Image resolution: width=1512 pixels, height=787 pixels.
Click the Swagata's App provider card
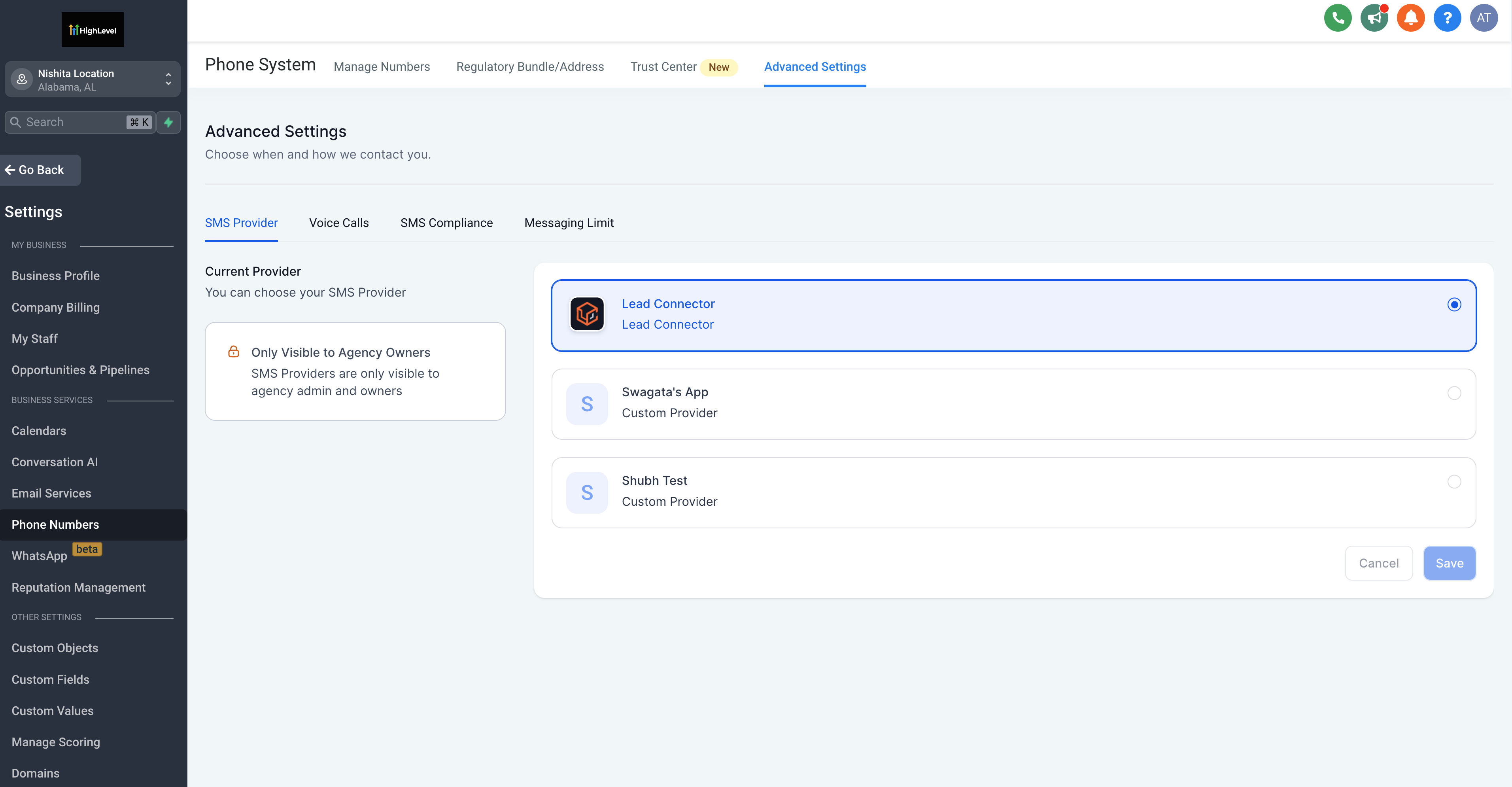pyautogui.click(x=1014, y=404)
